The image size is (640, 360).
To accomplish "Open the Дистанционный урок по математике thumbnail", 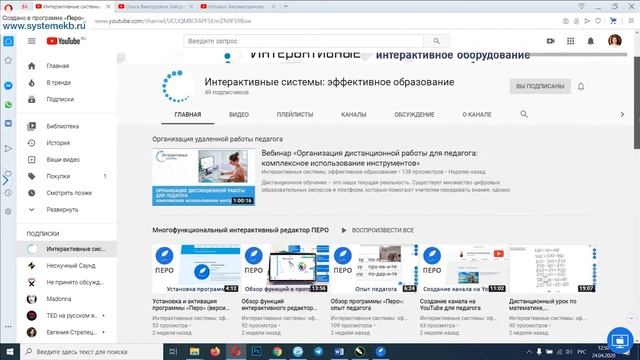I will tap(552, 269).
